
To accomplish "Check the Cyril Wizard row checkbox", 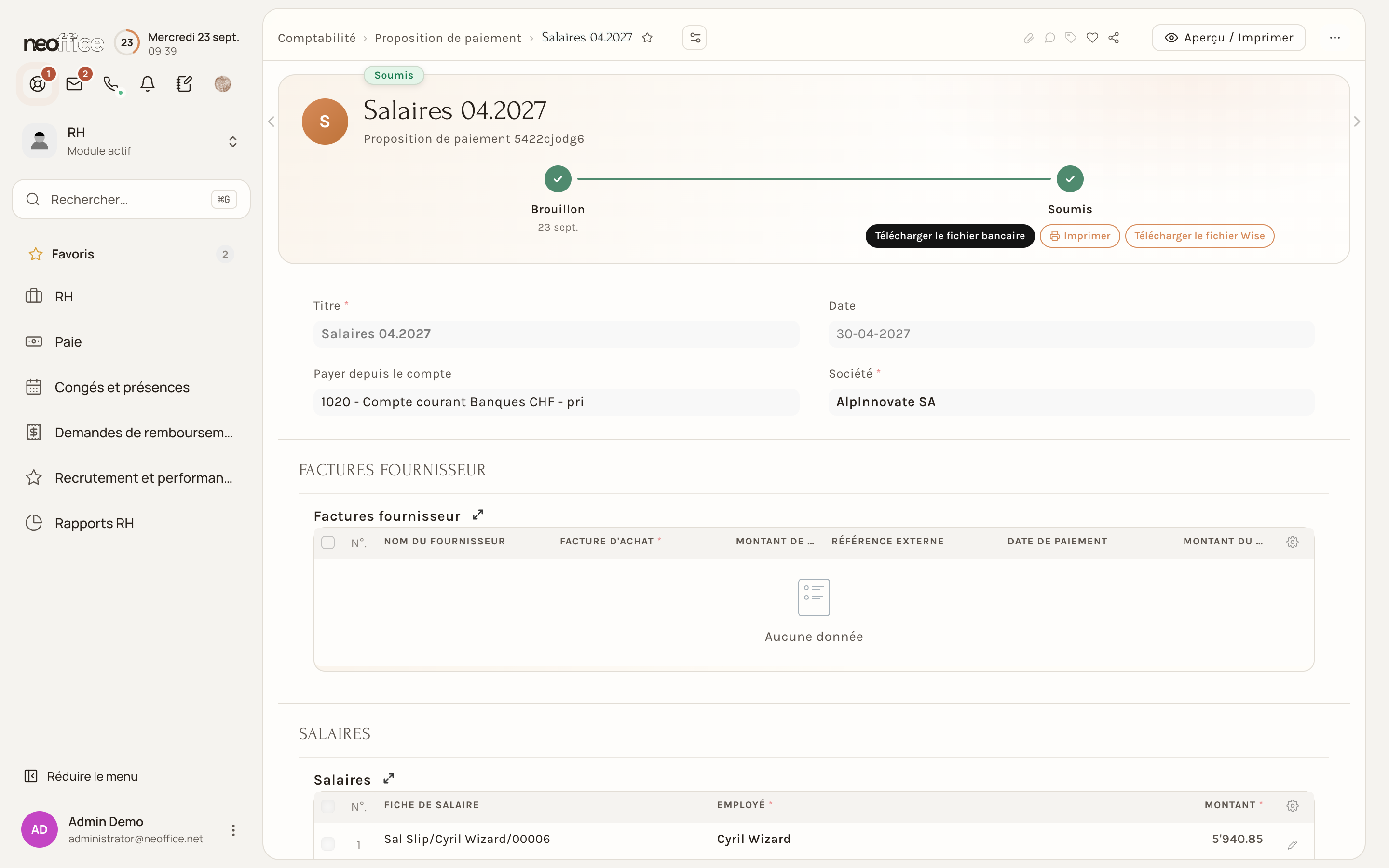I will point(328,843).
